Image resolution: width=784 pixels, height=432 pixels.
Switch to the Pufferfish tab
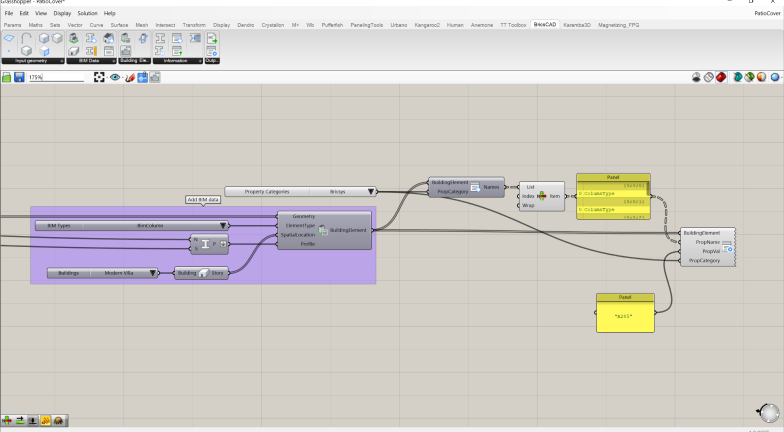332,25
